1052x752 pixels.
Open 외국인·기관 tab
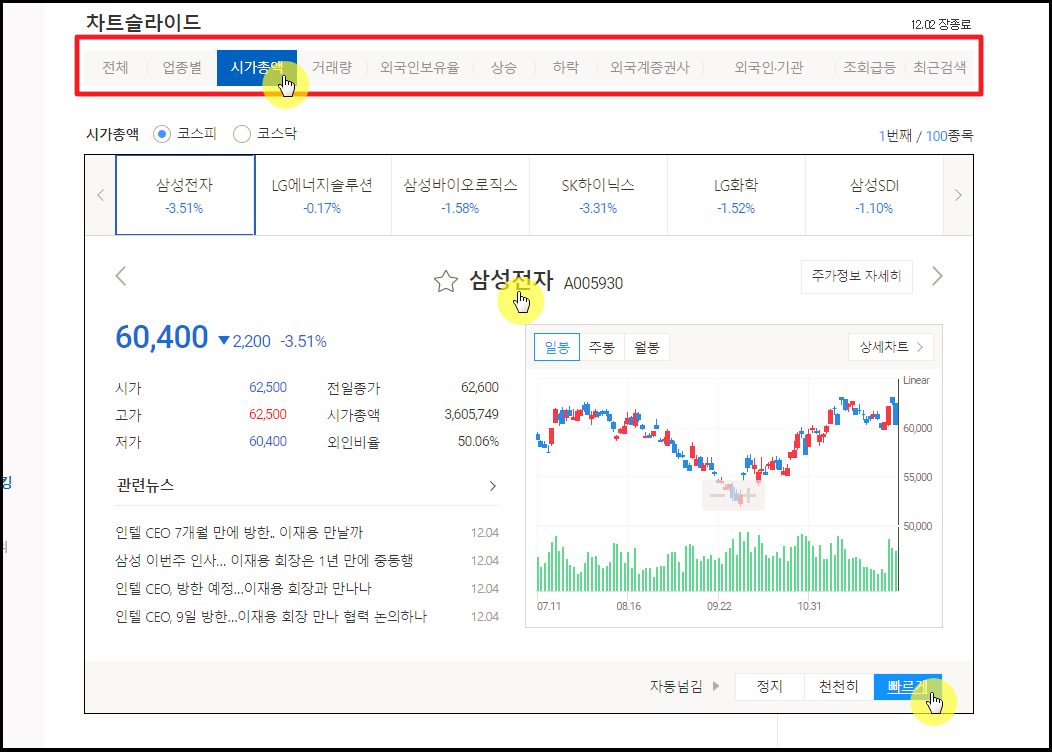pyautogui.click(x=769, y=68)
